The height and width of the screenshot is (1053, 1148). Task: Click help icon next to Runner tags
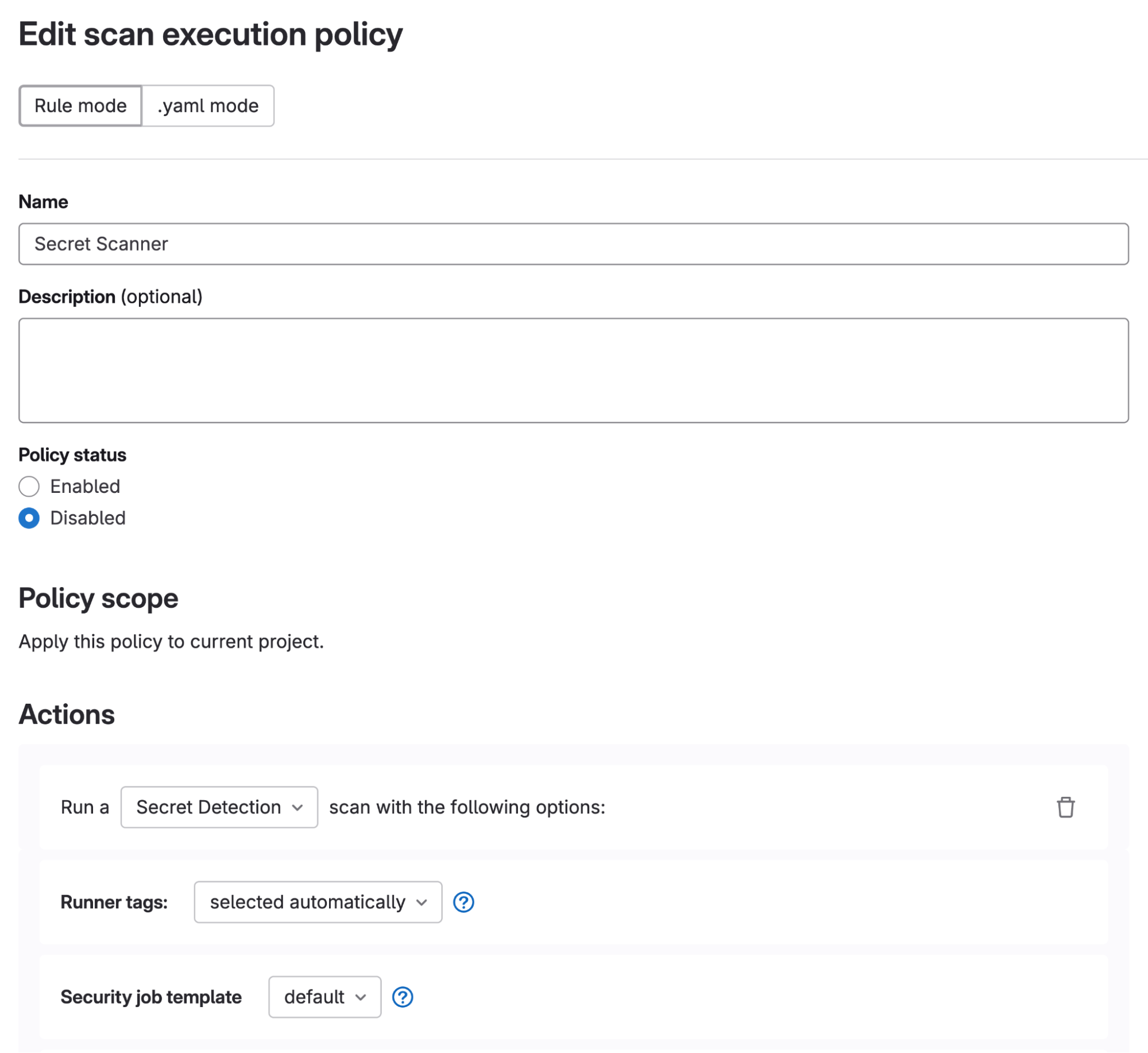(463, 902)
